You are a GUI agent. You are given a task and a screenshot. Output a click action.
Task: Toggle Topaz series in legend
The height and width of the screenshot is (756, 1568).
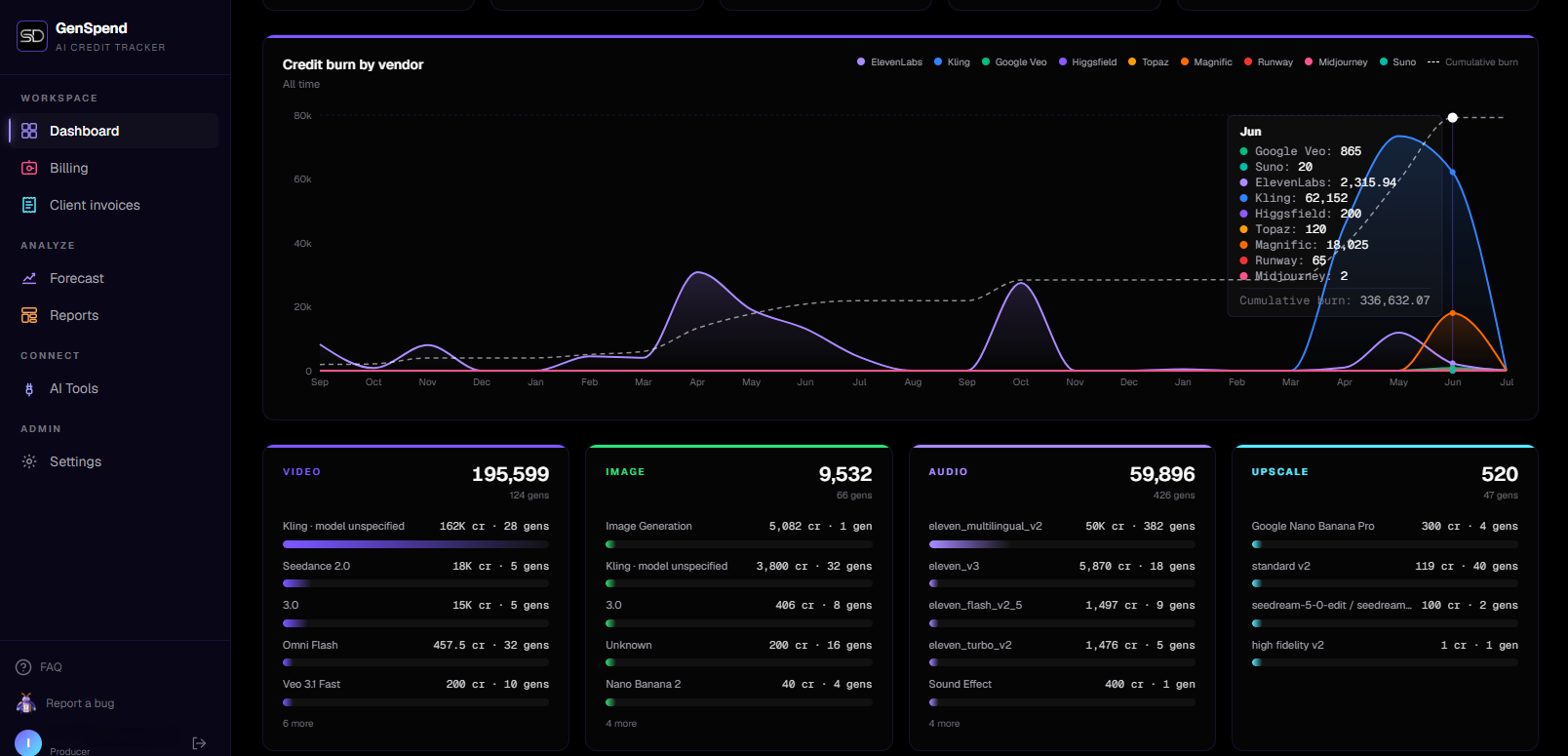pyautogui.click(x=1148, y=61)
